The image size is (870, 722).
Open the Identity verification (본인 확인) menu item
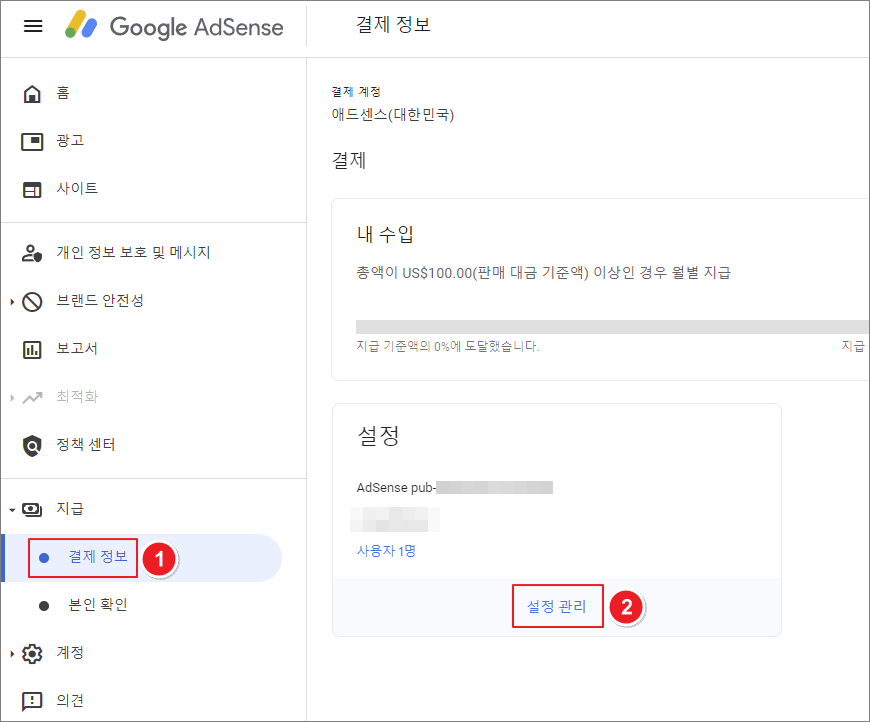[x=97, y=605]
